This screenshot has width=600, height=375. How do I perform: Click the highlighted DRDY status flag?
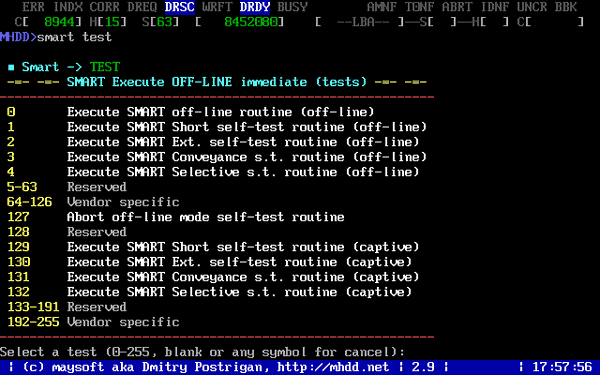(254, 7)
